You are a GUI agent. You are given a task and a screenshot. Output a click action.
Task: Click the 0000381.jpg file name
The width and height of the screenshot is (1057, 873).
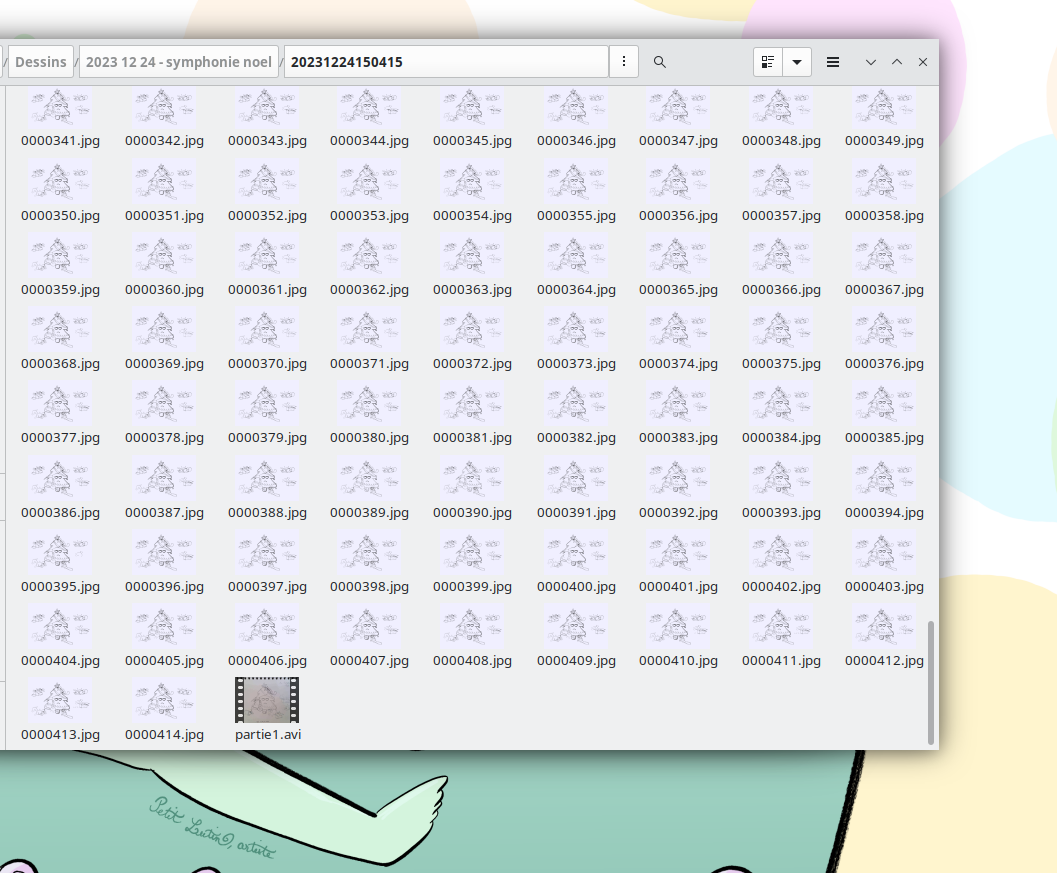click(472, 438)
